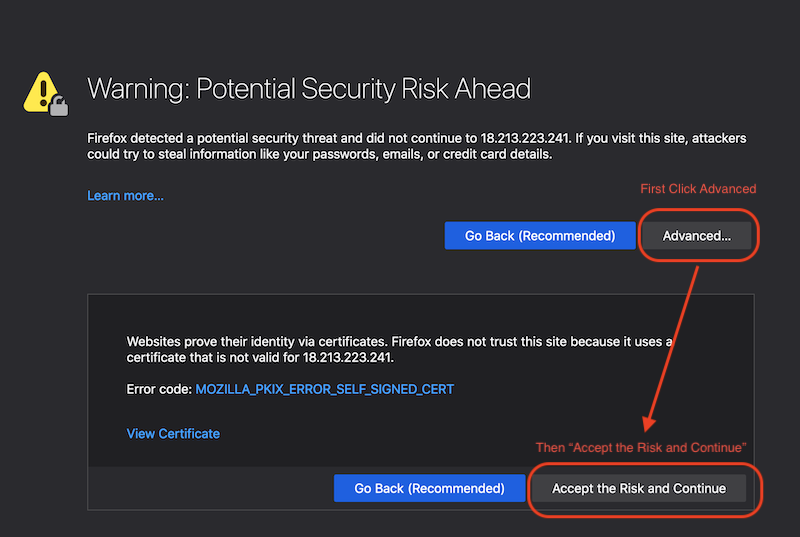Viewport: 800px width, 537px height.
Task: Click the red arrowhead tip
Action: click(x=648, y=426)
